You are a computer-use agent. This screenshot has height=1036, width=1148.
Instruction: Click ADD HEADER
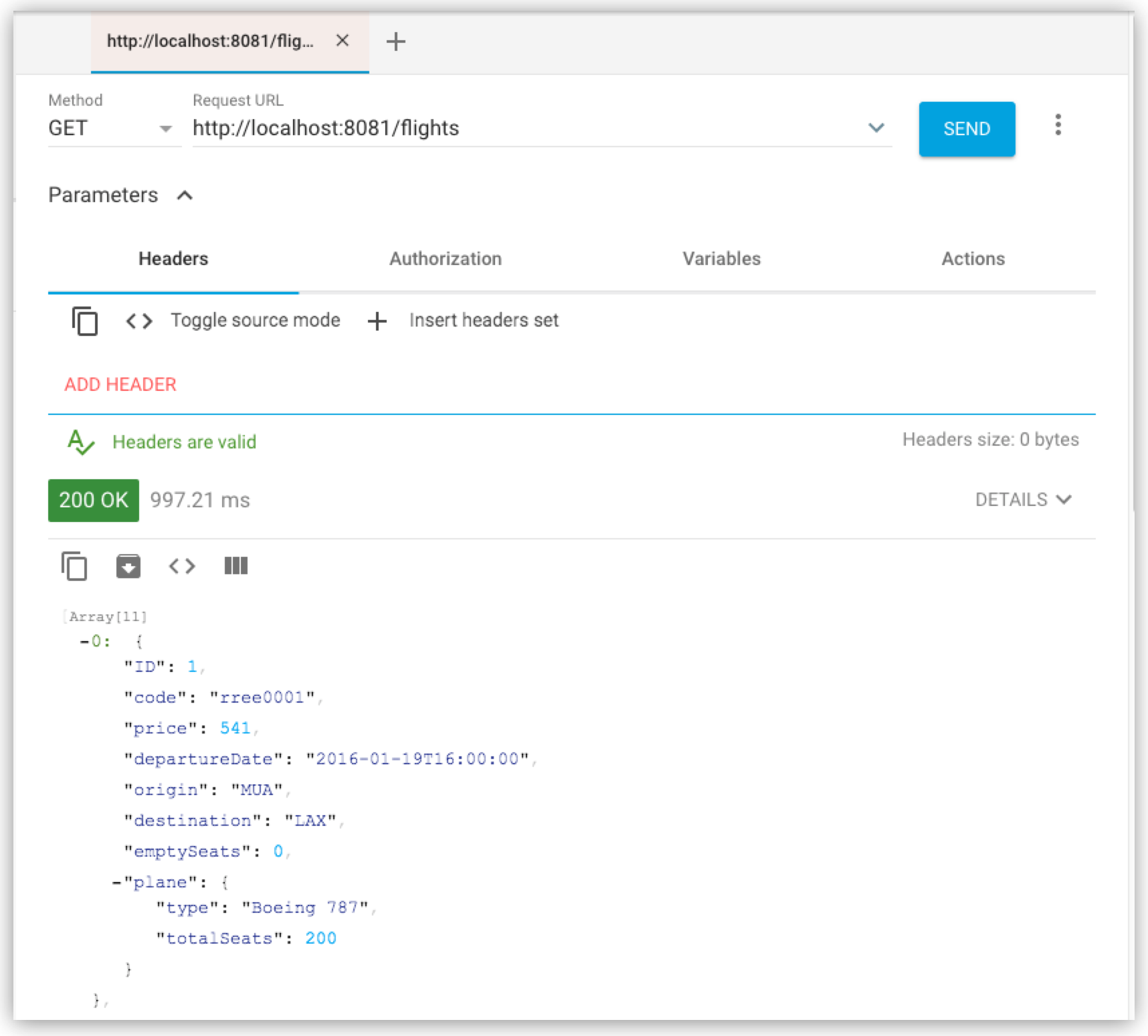[120, 384]
